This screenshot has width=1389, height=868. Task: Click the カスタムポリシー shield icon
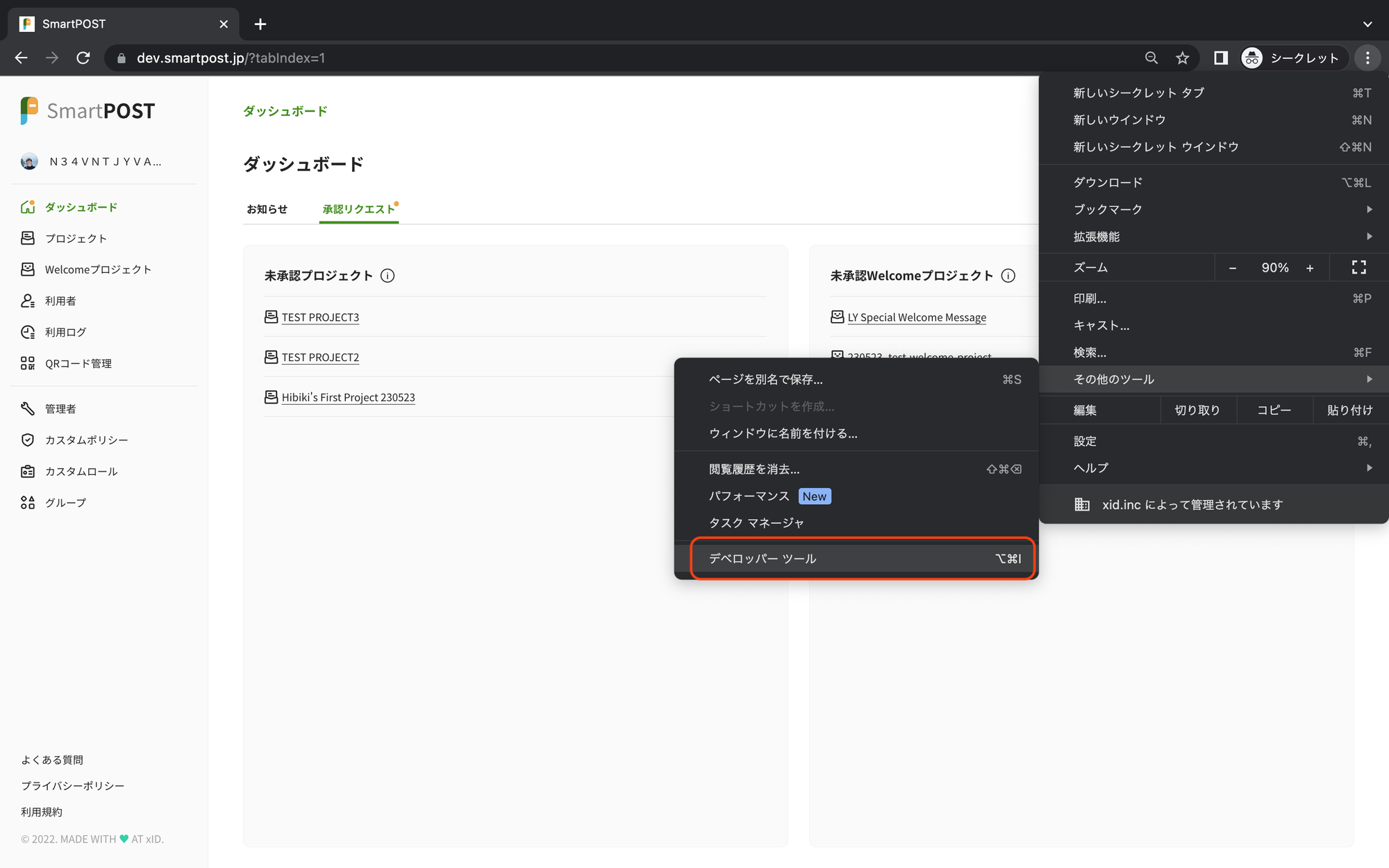coord(28,440)
